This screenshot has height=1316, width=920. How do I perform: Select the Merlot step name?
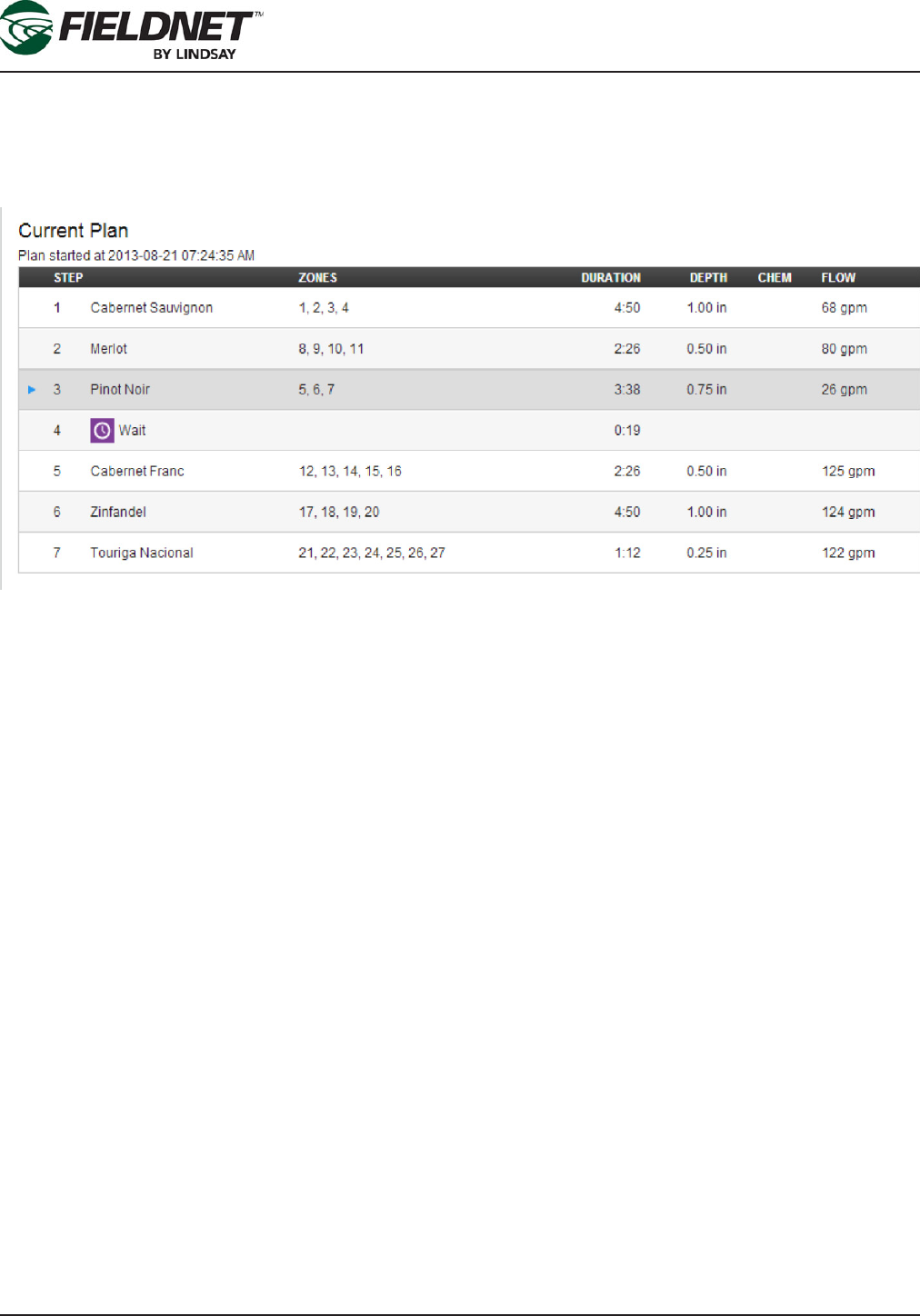point(108,349)
